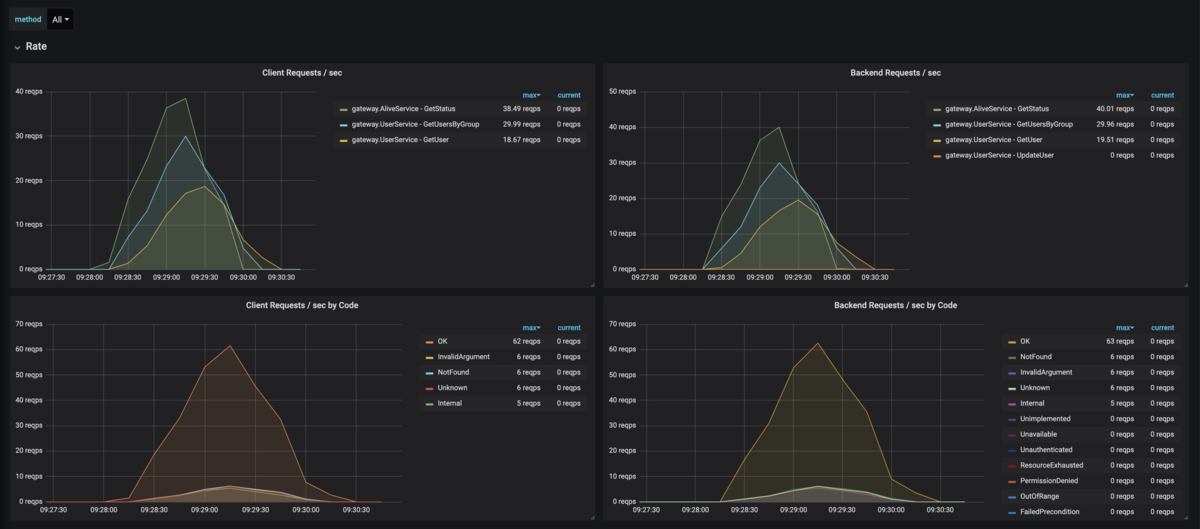Viewport: 1200px width, 529px height.
Task: Click the resize handle of Client Requests / sec panel
Action: click(591, 285)
